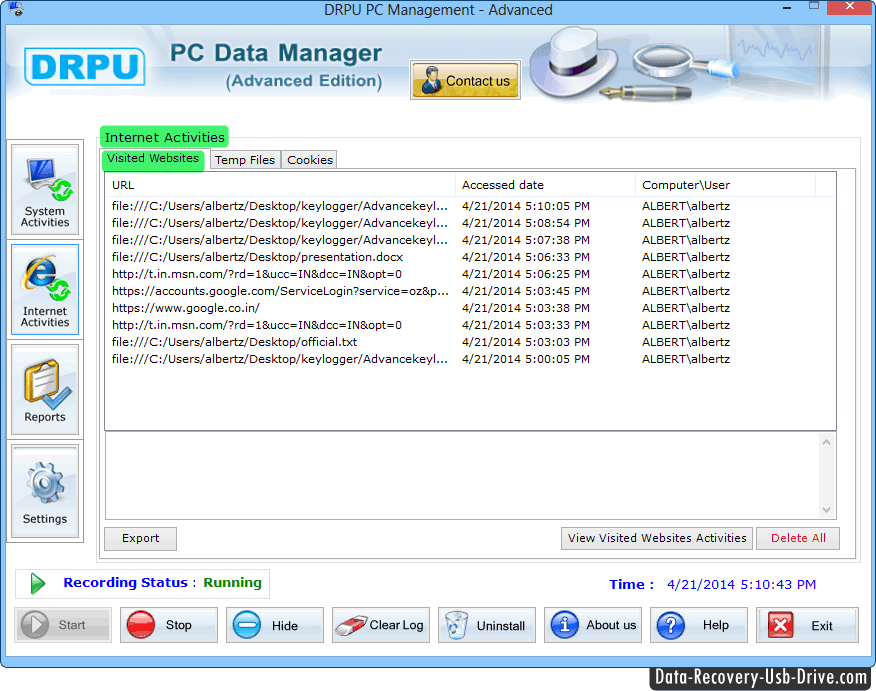This screenshot has width=876, height=691.
Task: Select row accessed at 5:07:38 PM
Action: click(470, 240)
